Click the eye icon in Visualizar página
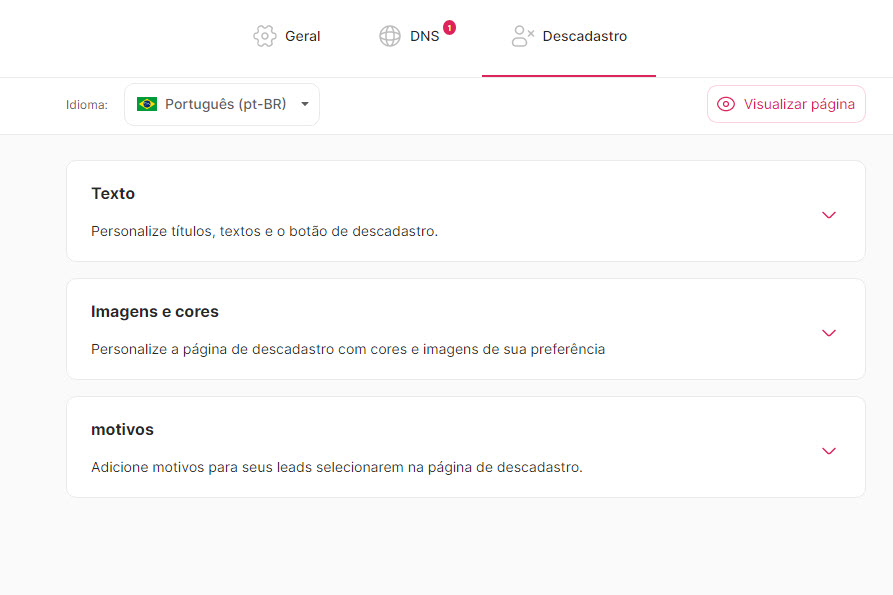893x595 pixels. pyautogui.click(x=726, y=104)
